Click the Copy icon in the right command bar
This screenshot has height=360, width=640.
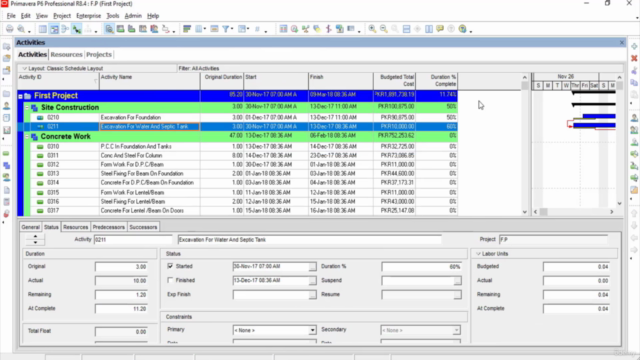point(634,82)
